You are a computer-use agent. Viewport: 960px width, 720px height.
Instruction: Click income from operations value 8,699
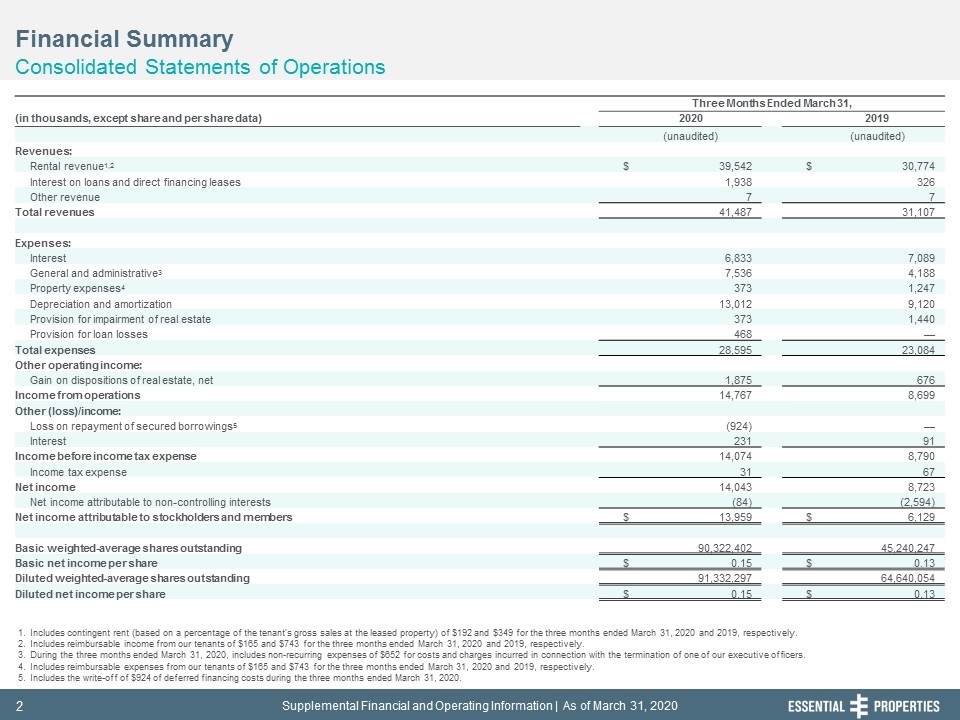pyautogui.click(x=921, y=396)
